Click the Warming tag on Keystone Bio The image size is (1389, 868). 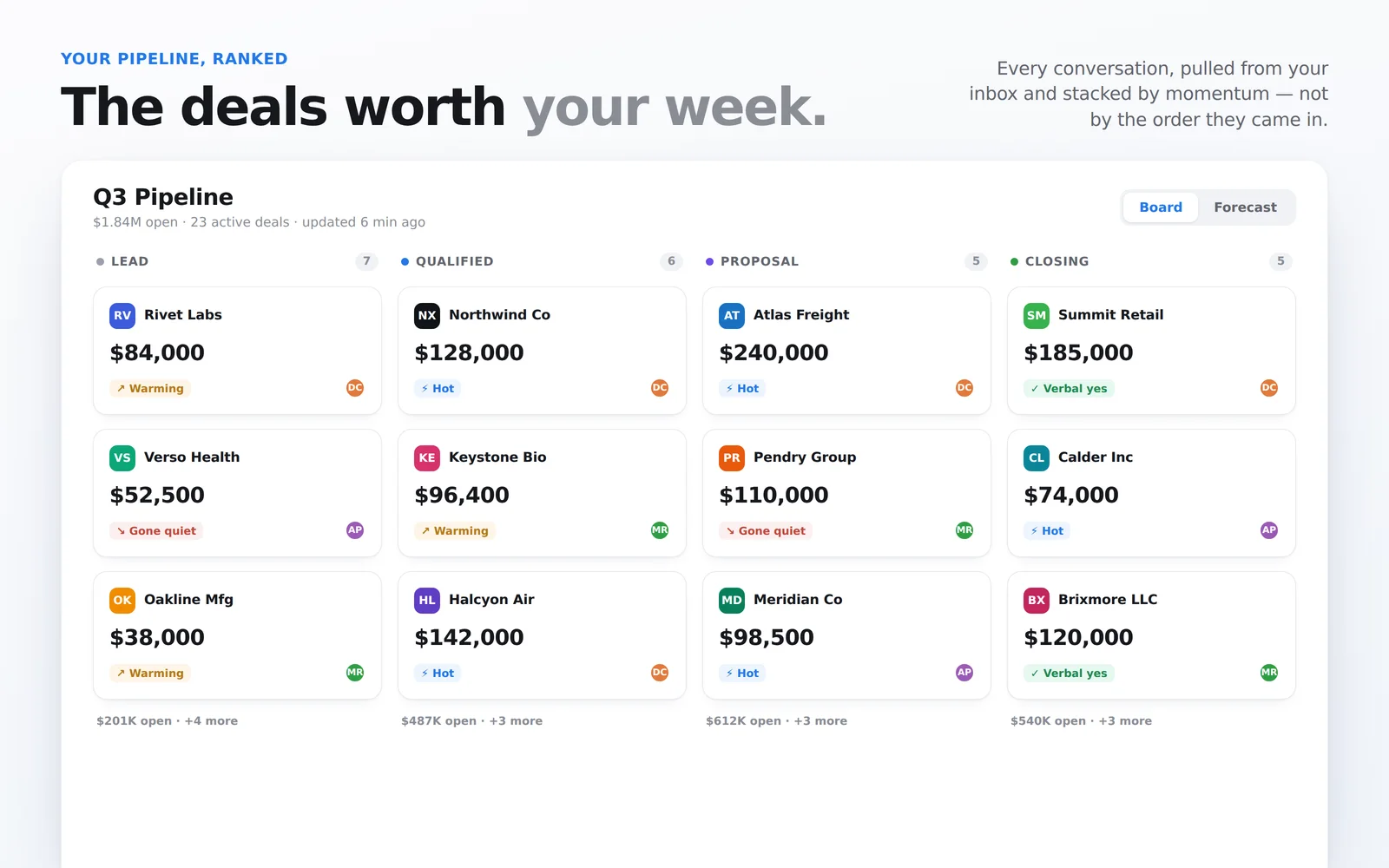(x=455, y=530)
